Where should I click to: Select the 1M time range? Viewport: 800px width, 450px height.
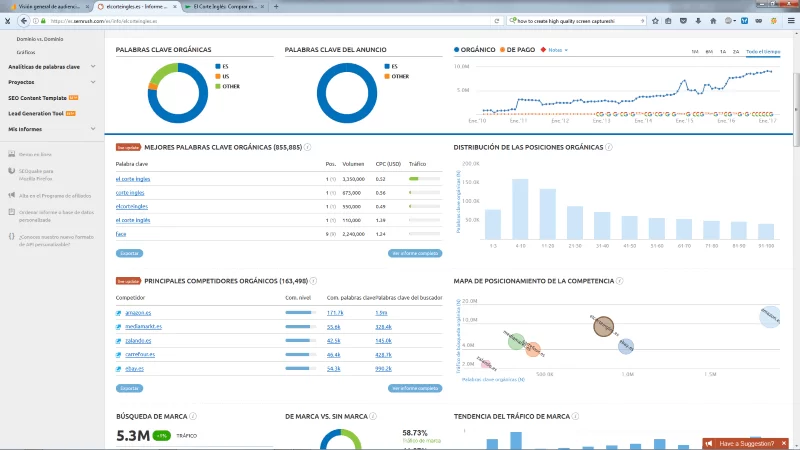click(x=695, y=52)
